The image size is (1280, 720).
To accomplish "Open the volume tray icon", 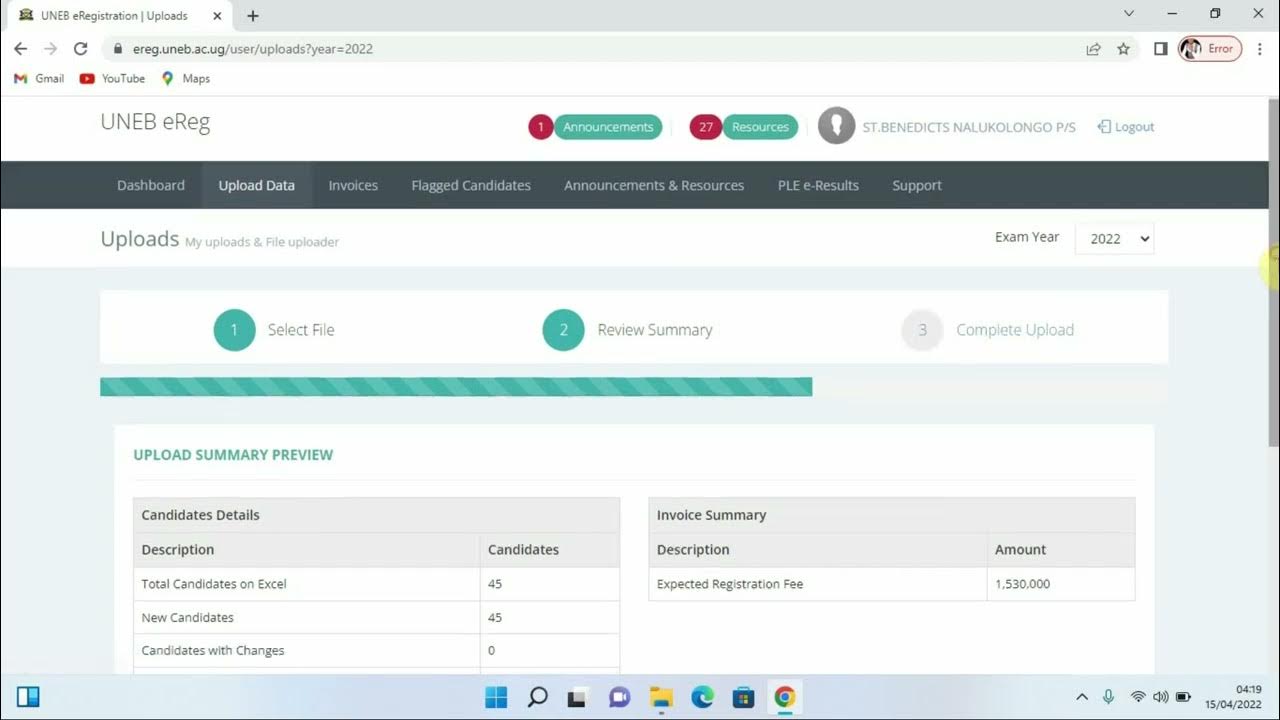I will (1160, 697).
